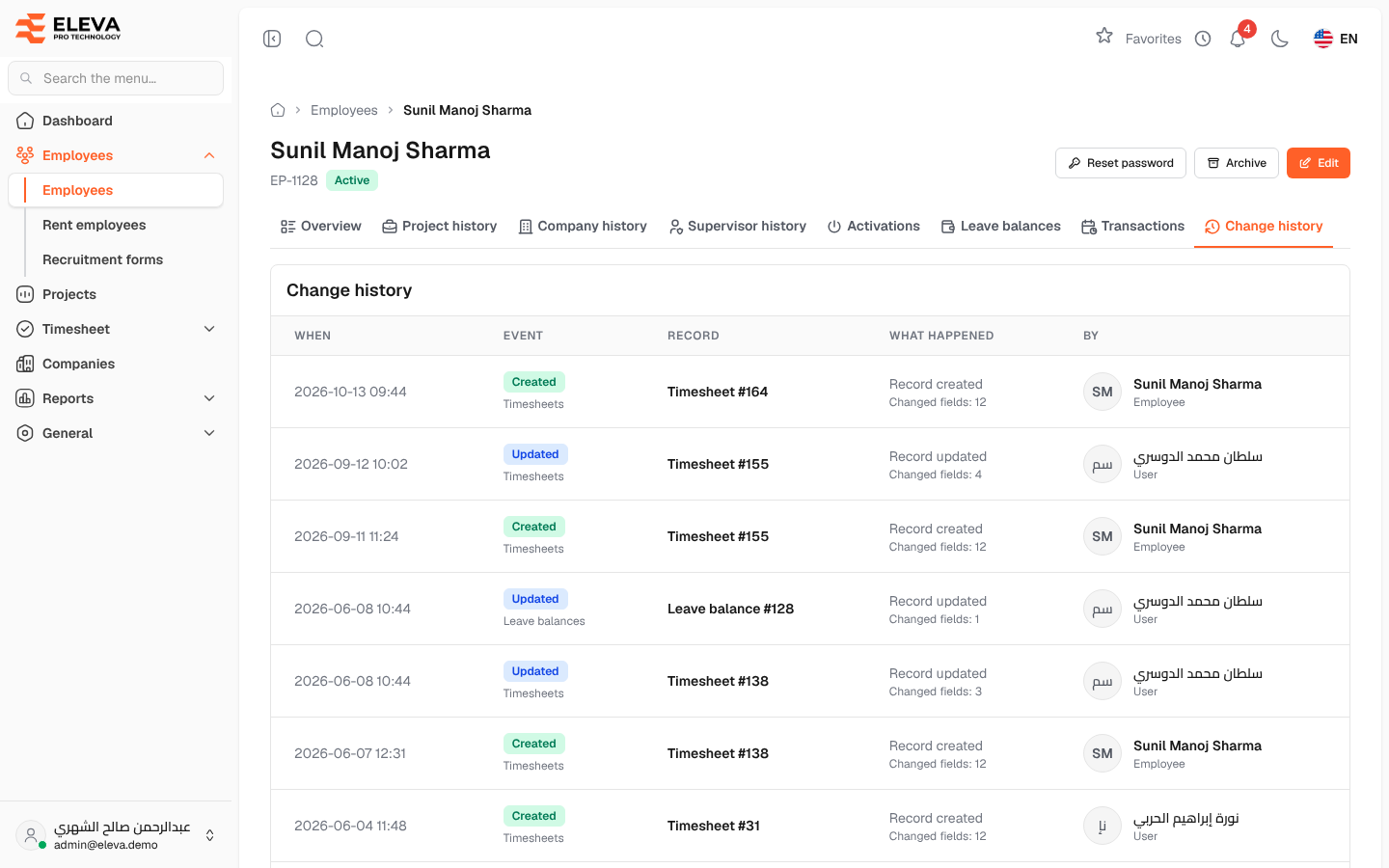Click the ELEVA Pro Technology logo
Screen dimensions: 1389x868
(68, 28)
